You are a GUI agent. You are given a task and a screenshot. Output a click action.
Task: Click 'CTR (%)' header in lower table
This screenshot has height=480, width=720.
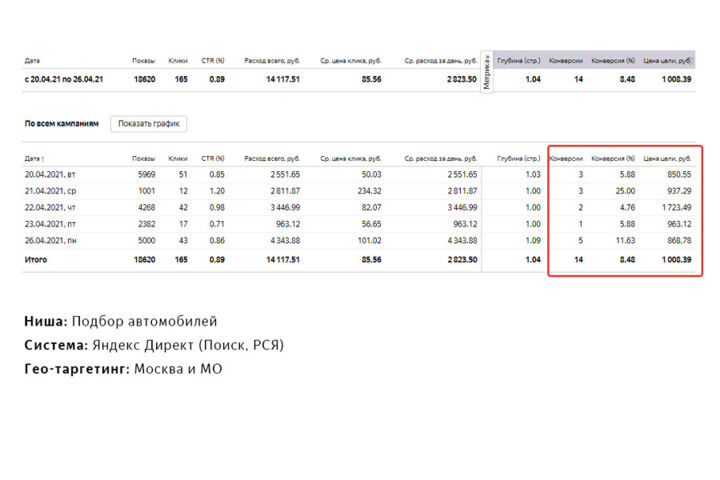[213, 158]
